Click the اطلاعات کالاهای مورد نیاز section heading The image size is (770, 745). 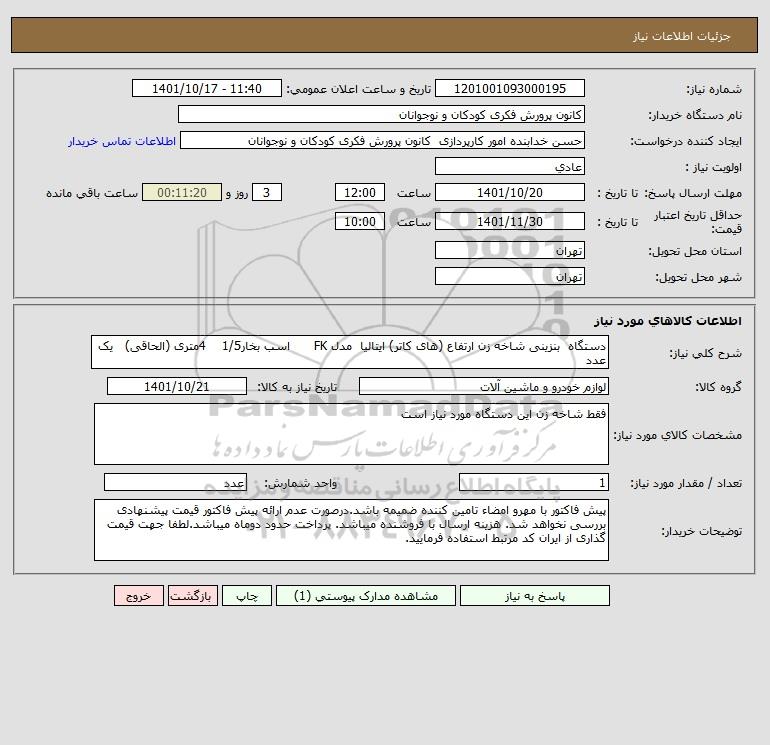pos(668,321)
